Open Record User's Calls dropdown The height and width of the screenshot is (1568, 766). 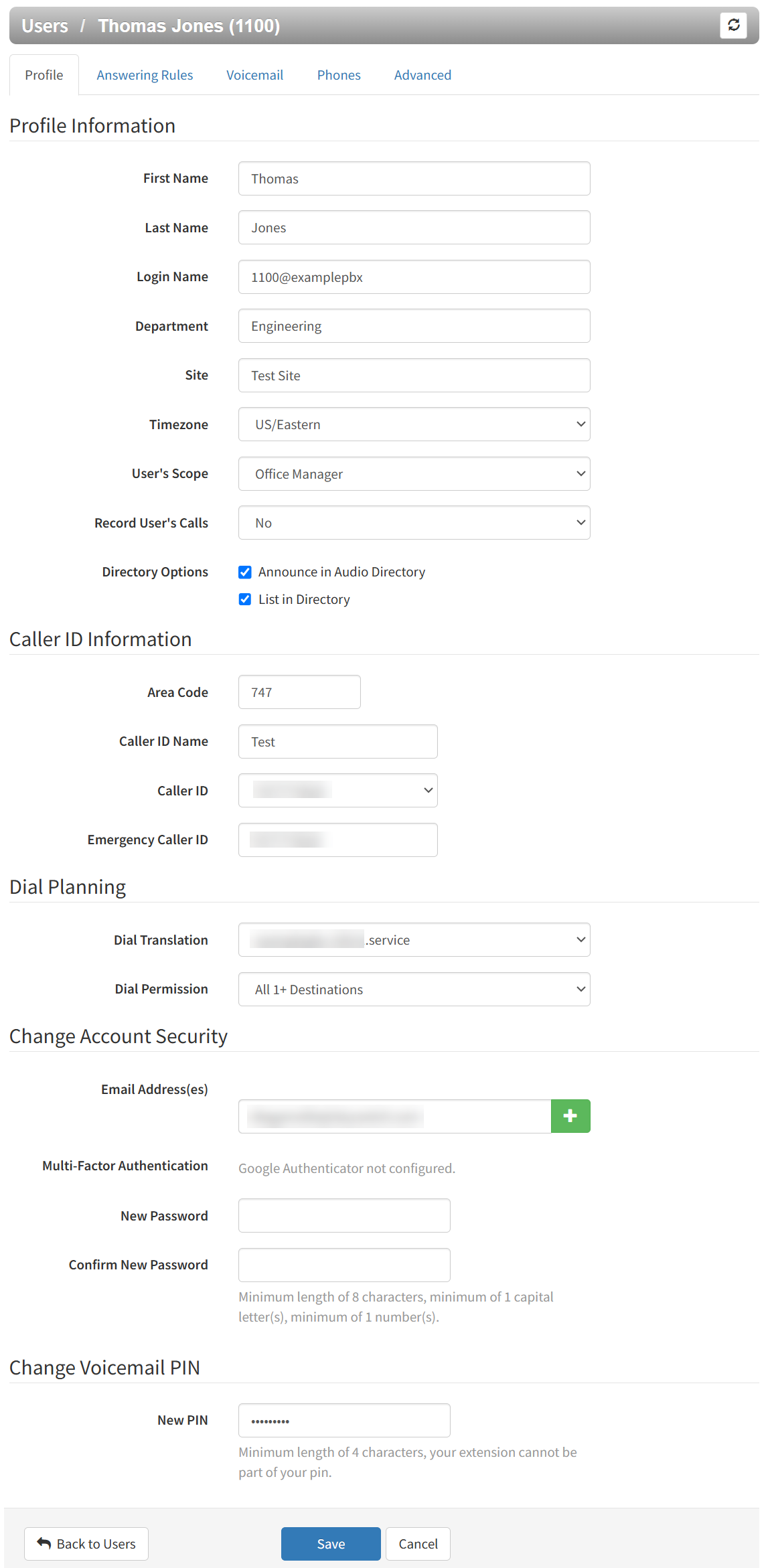click(414, 523)
